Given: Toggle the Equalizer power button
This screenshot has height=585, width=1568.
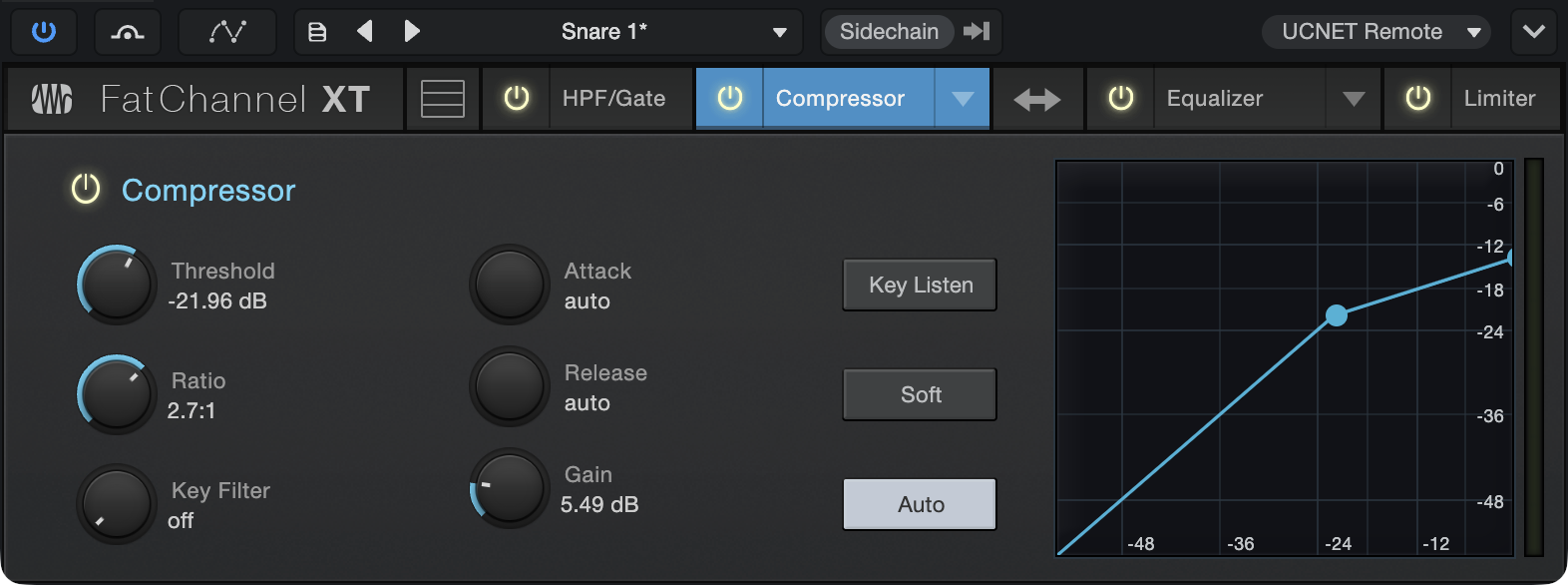Looking at the screenshot, I should click(x=1121, y=98).
